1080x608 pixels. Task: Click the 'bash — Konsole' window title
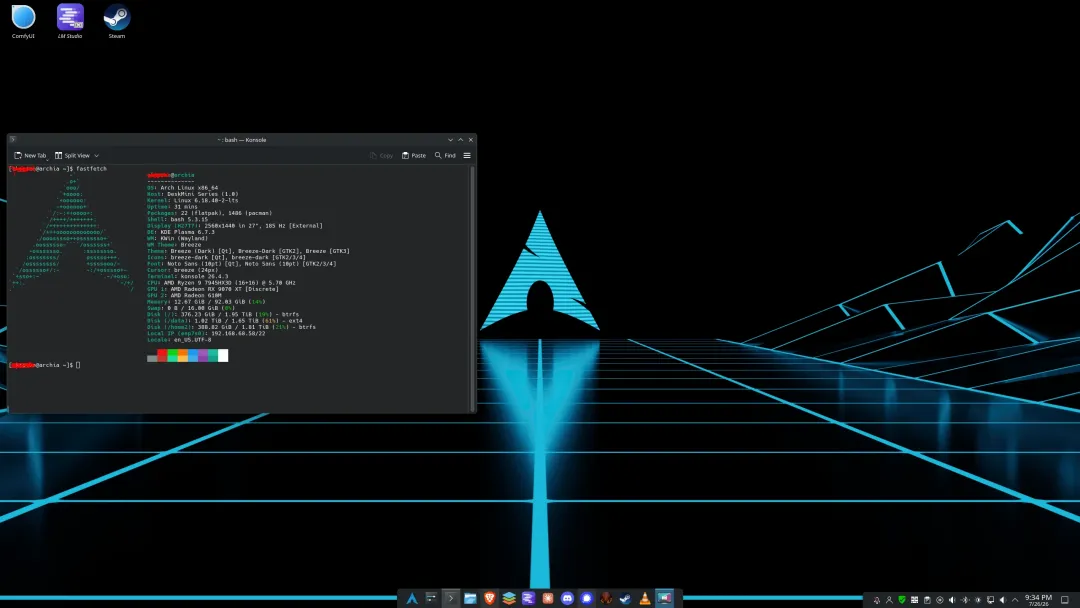tap(242, 140)
